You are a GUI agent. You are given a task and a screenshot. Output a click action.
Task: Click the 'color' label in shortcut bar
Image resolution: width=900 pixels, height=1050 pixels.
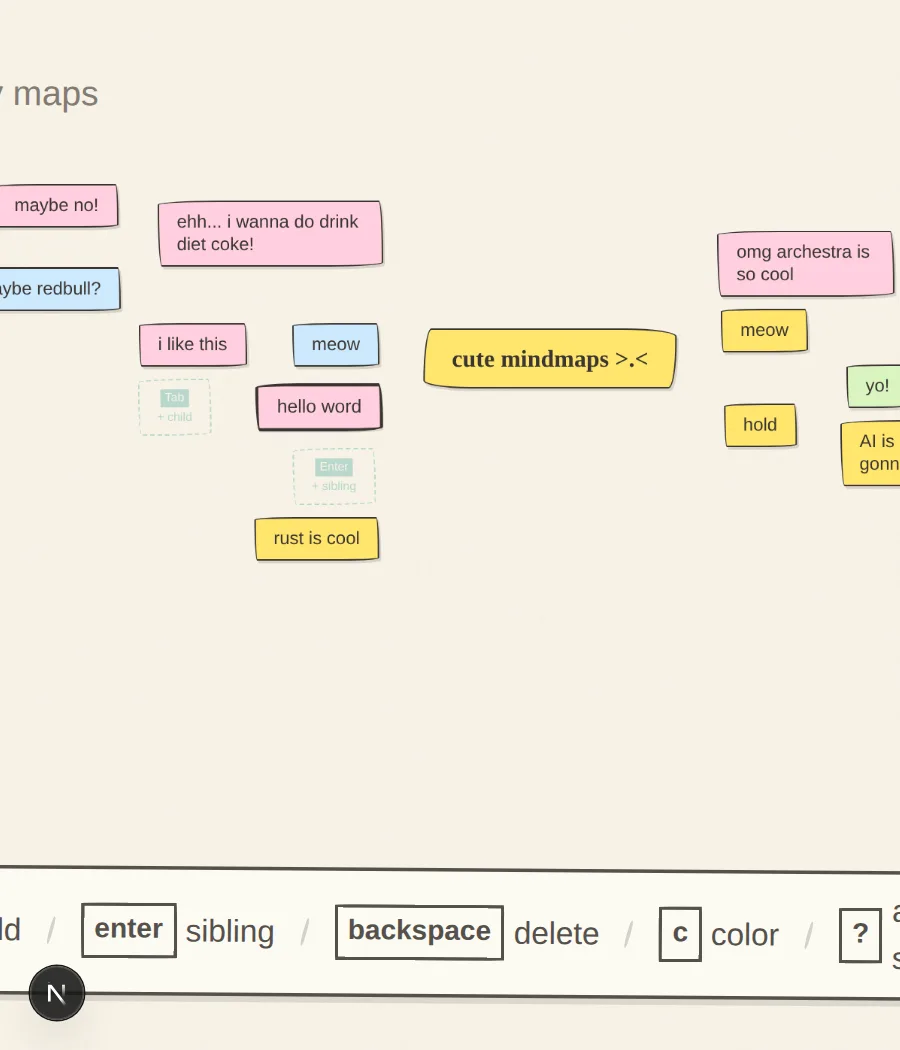[x=745, y=935]
